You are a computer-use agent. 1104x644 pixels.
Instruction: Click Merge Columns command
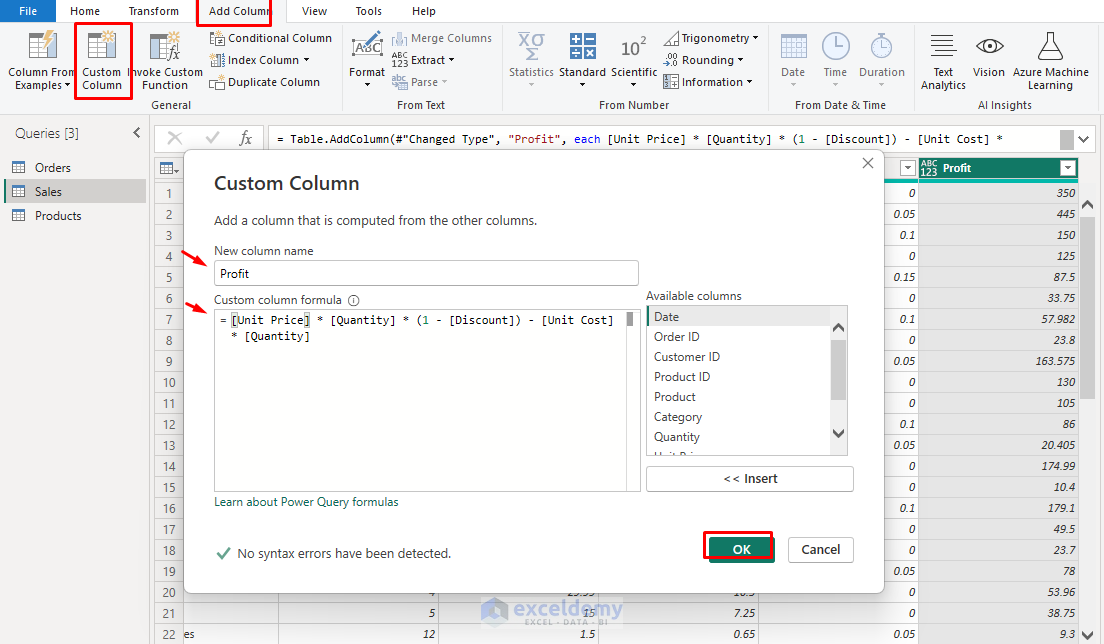442,38
